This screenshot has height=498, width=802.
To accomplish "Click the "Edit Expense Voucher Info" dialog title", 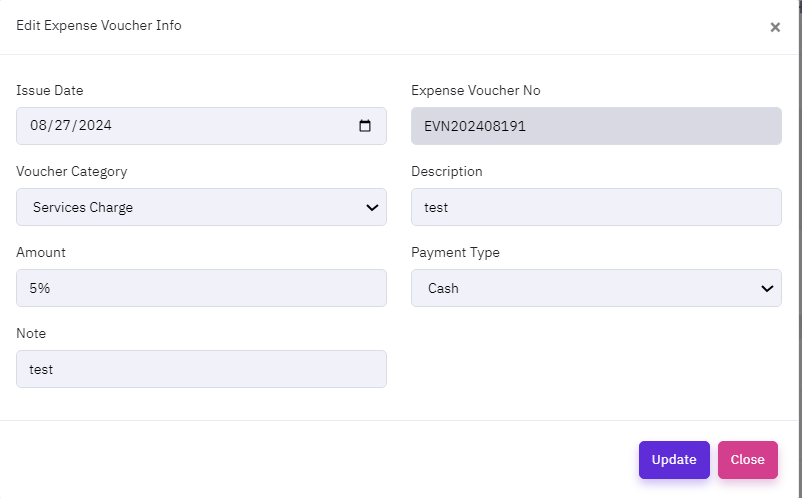I will click(x=99, y=25).
